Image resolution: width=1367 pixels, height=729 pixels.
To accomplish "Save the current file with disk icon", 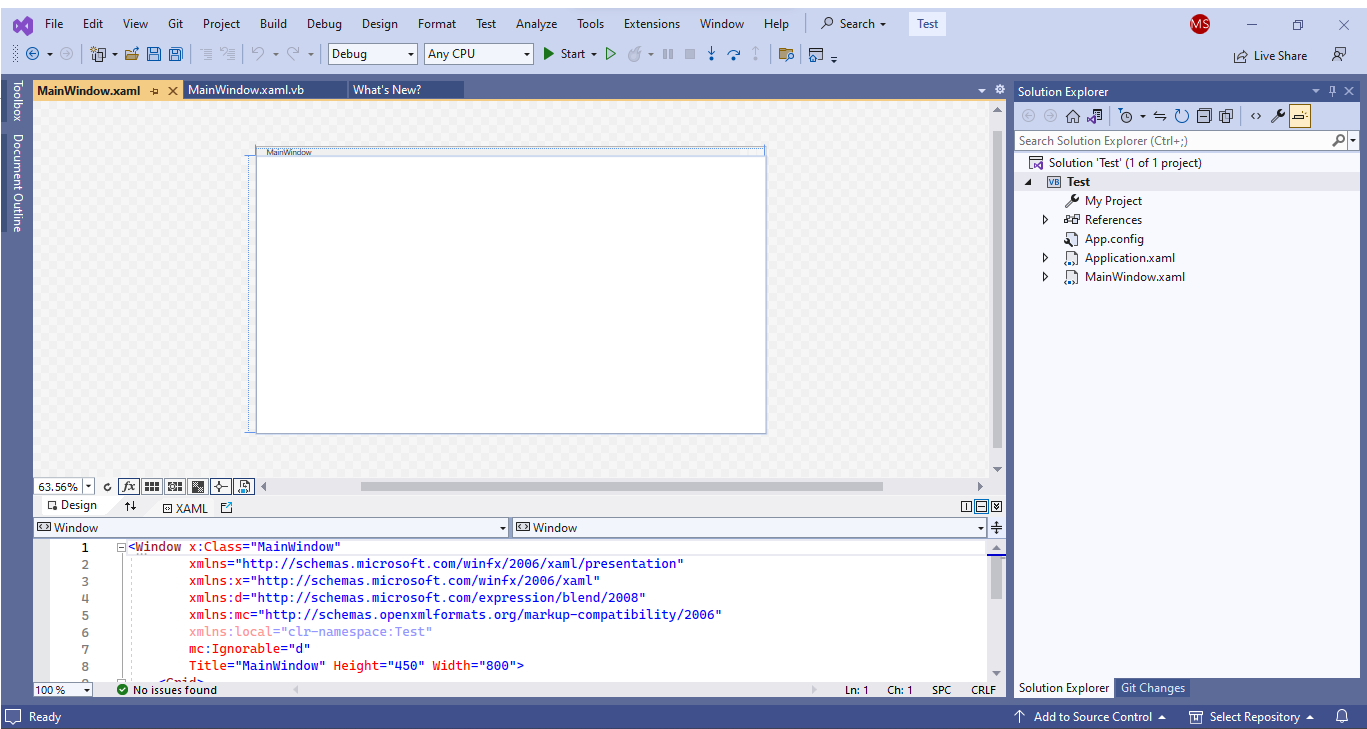I will point(154,54).
